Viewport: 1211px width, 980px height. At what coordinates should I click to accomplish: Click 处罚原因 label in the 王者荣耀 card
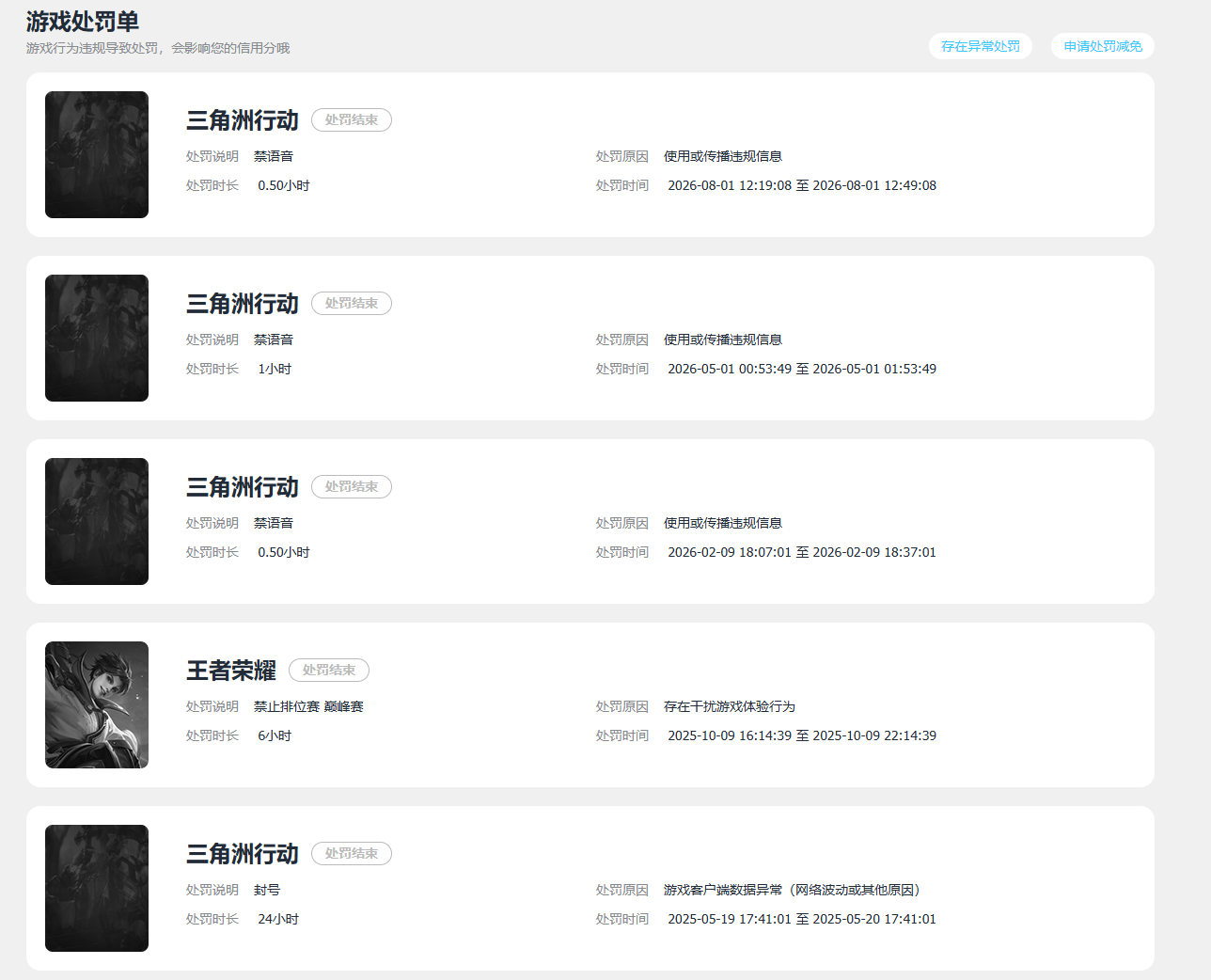tap(622, 707)
